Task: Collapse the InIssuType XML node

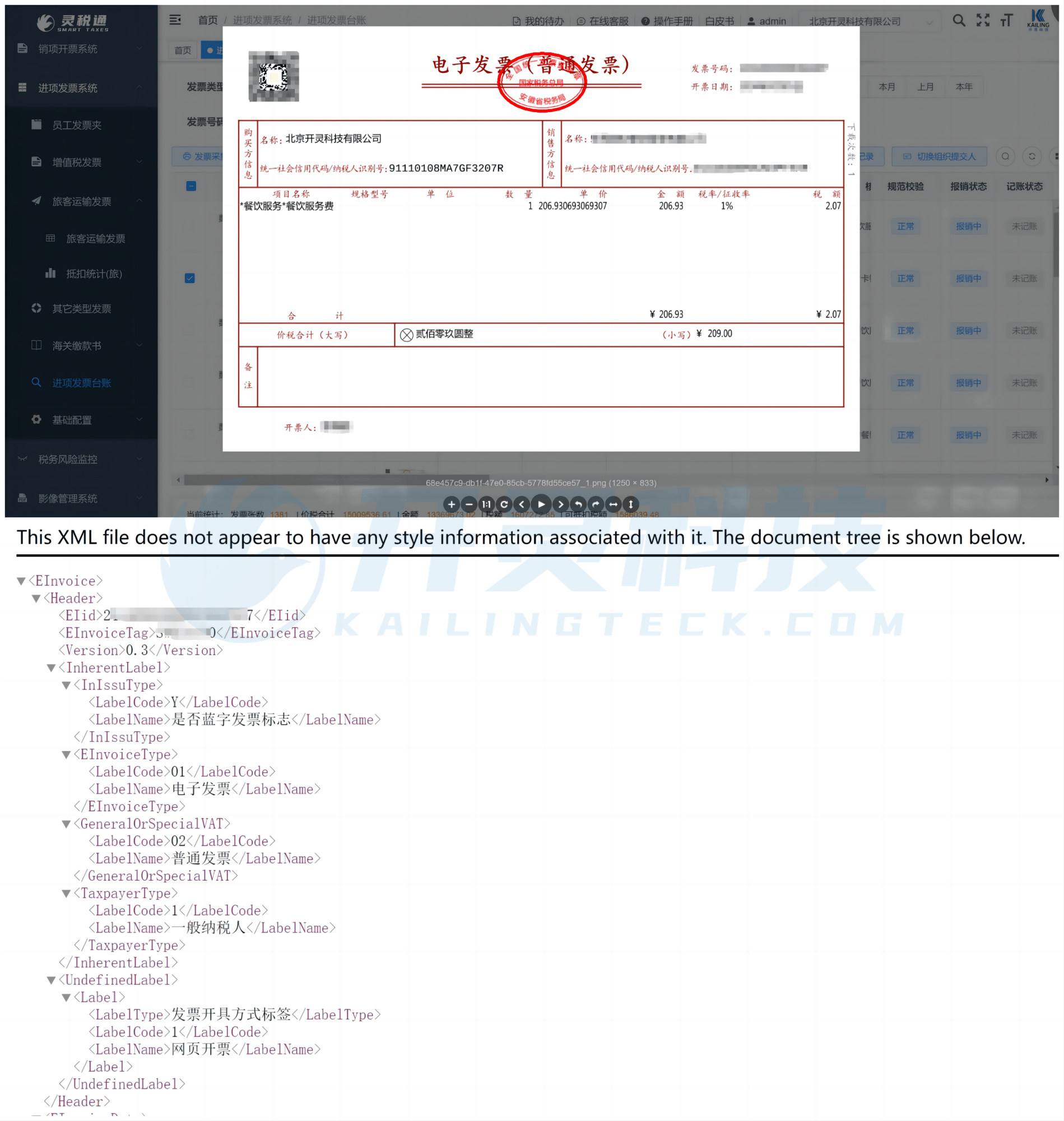Action: 66,685
